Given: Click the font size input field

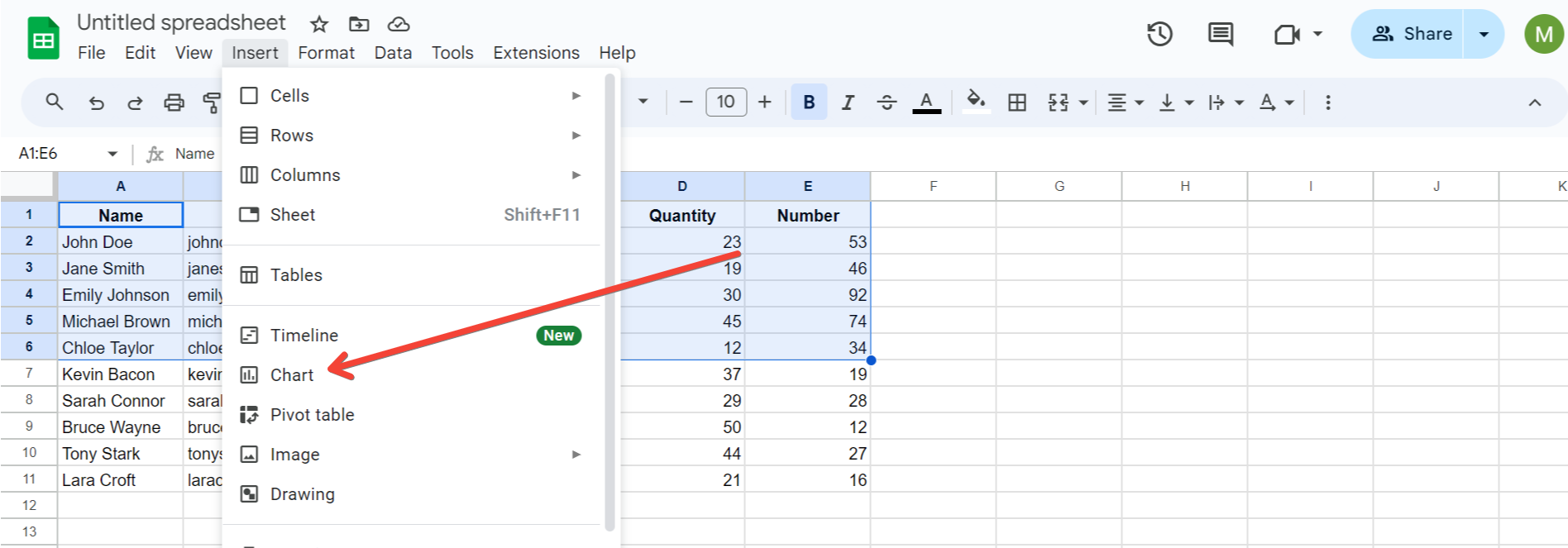Looking at the screenshot, I should (x=726, y=102).
